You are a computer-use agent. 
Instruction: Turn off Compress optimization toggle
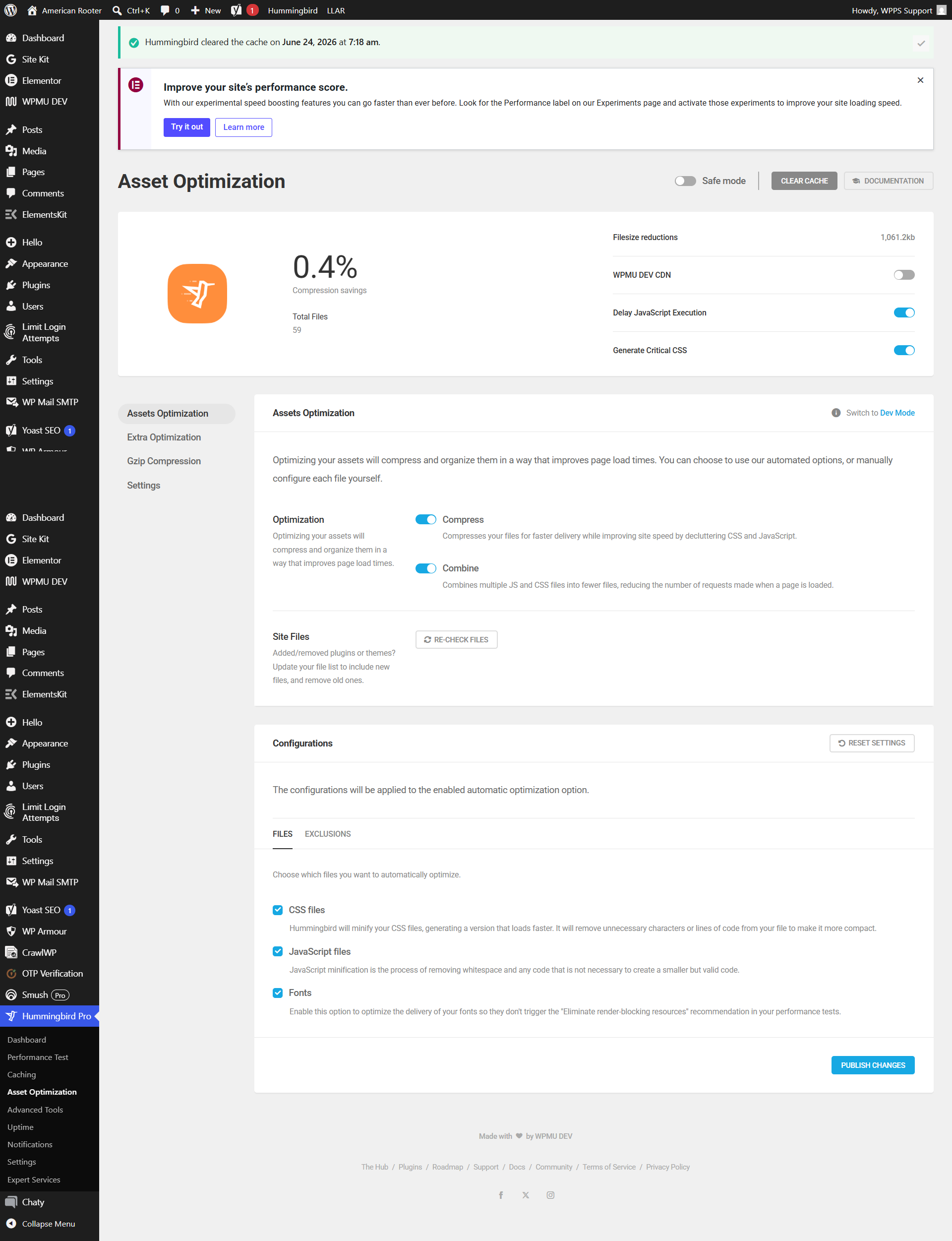click(x=425, y=519)
